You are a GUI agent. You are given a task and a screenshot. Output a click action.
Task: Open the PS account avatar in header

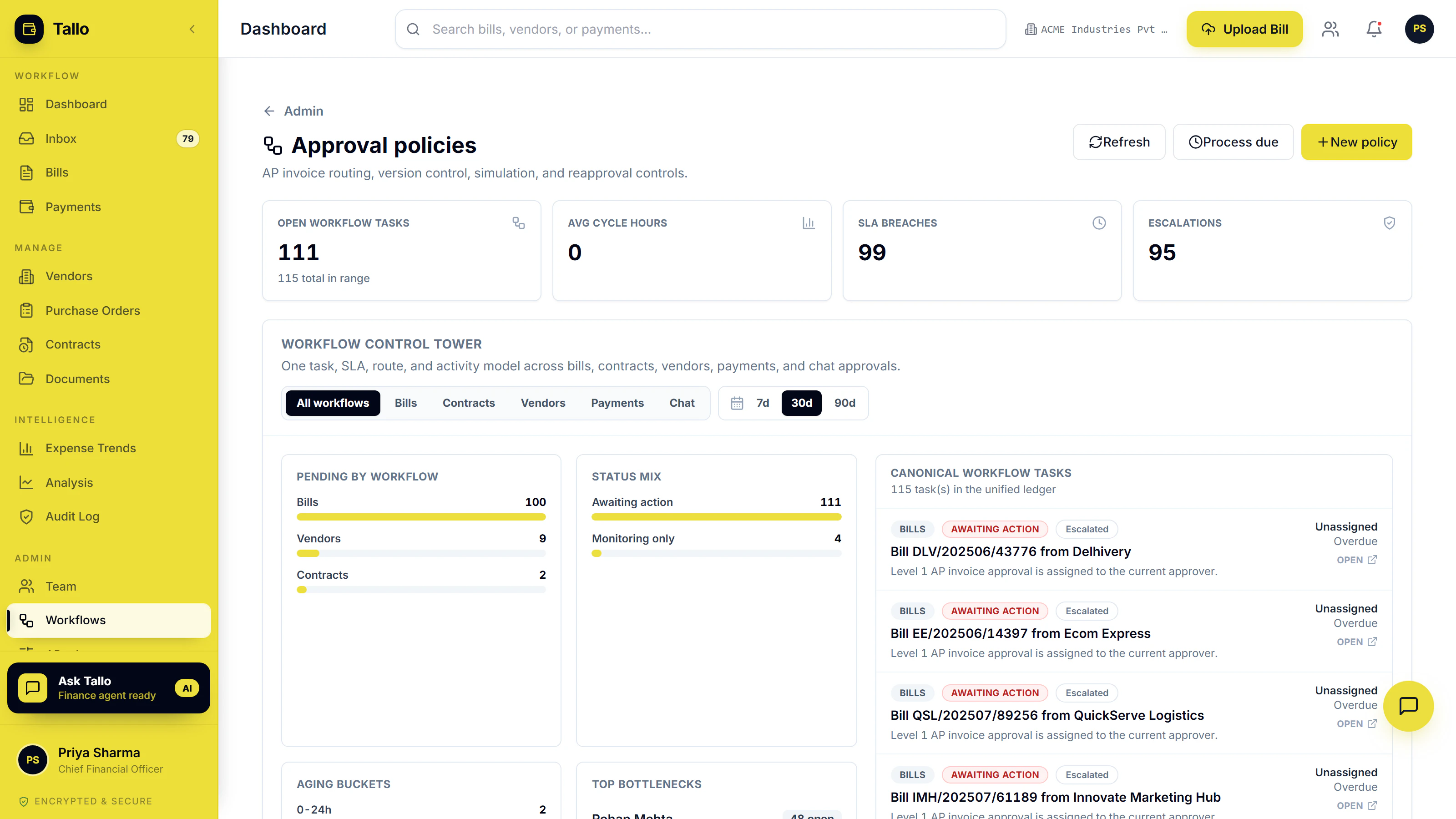pos(1419,29)
